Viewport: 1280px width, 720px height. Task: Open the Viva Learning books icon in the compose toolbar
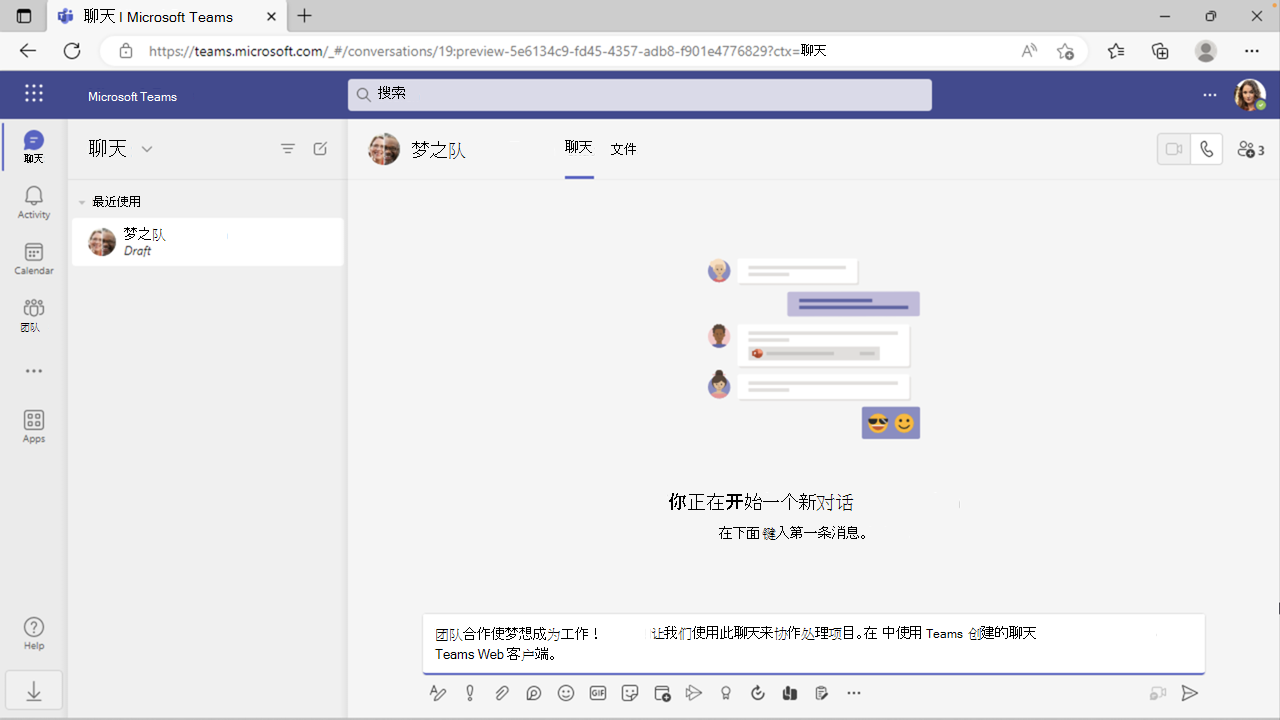coord(790,693)
